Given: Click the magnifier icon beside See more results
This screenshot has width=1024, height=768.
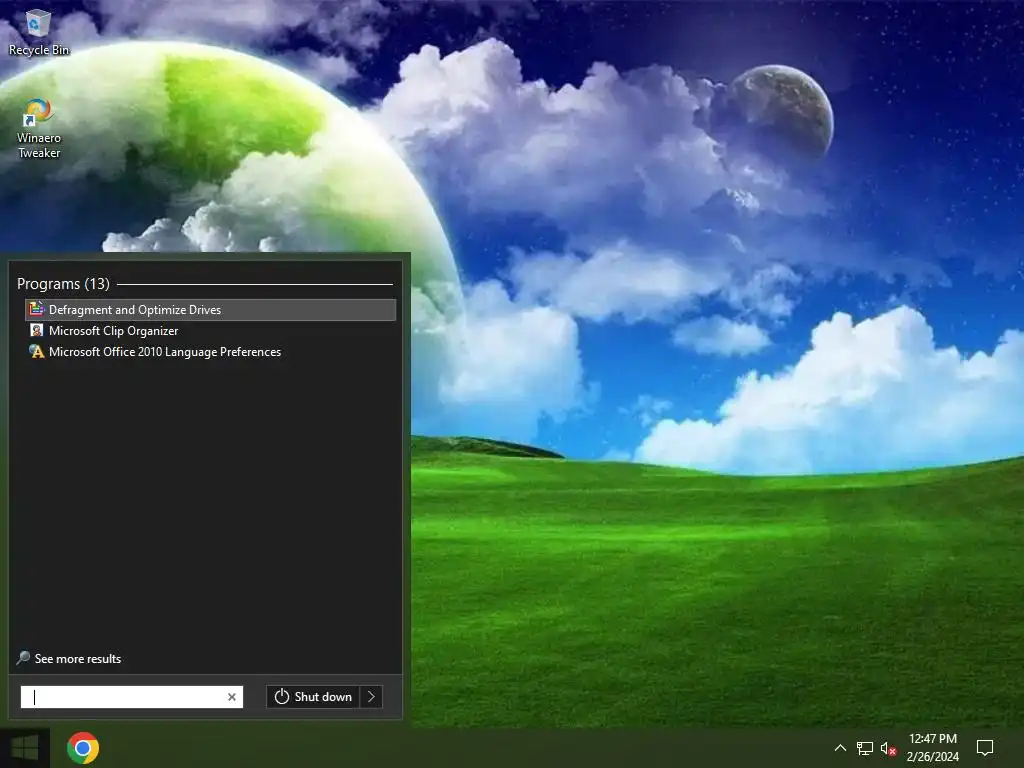Looking at the screenshot, I should point(23,658).
